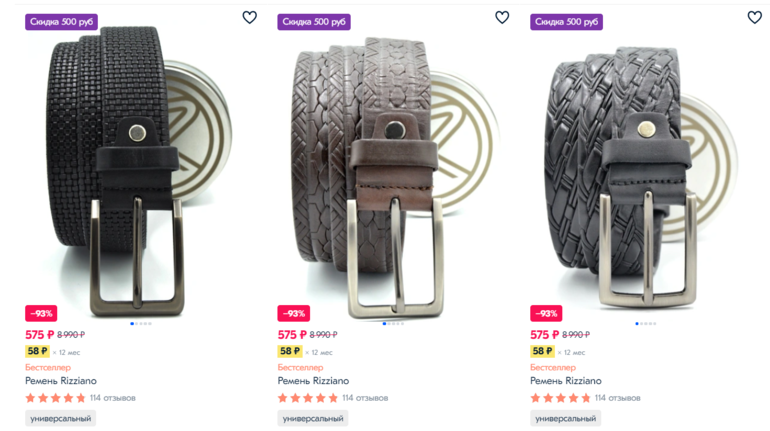
Task: Open the 'Ремень Rizziano' title under the brown belt
Action: 314,381
